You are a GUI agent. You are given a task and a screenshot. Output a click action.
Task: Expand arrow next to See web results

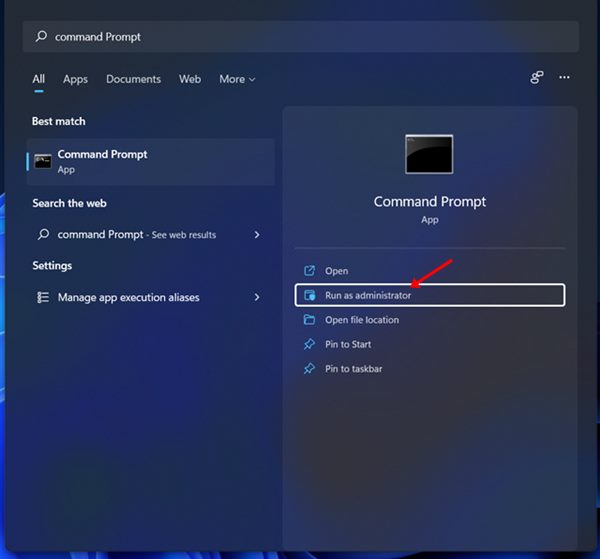point(257,235)
